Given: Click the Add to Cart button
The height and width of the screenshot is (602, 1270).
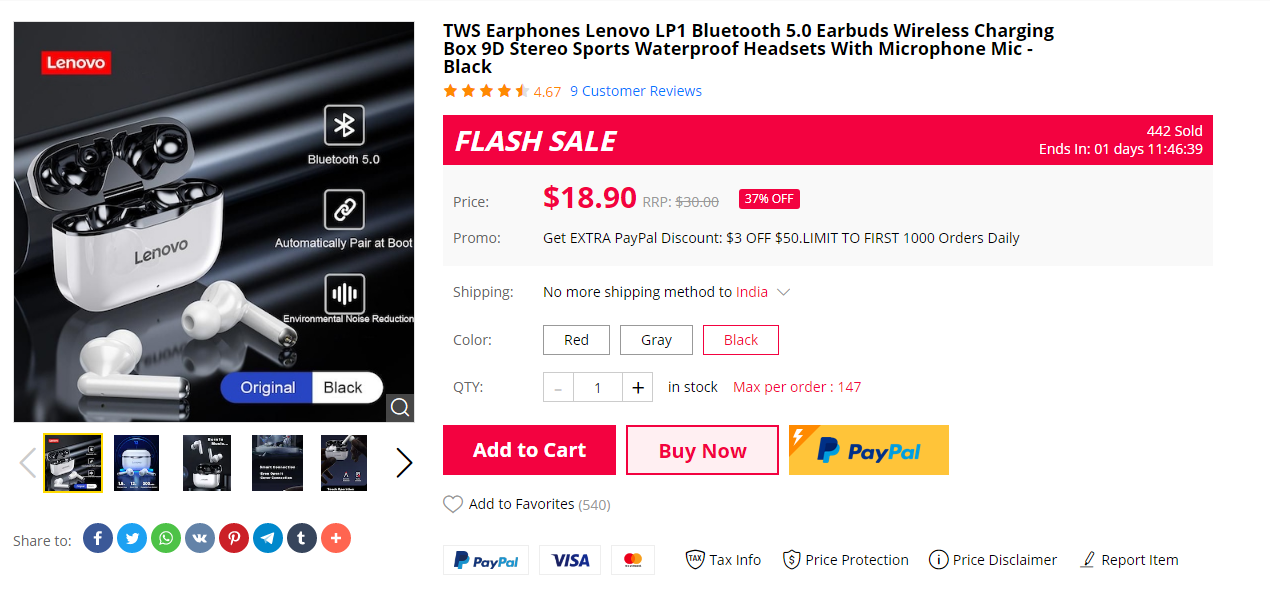Looking at the screenshot, I should tap(529, 450).
